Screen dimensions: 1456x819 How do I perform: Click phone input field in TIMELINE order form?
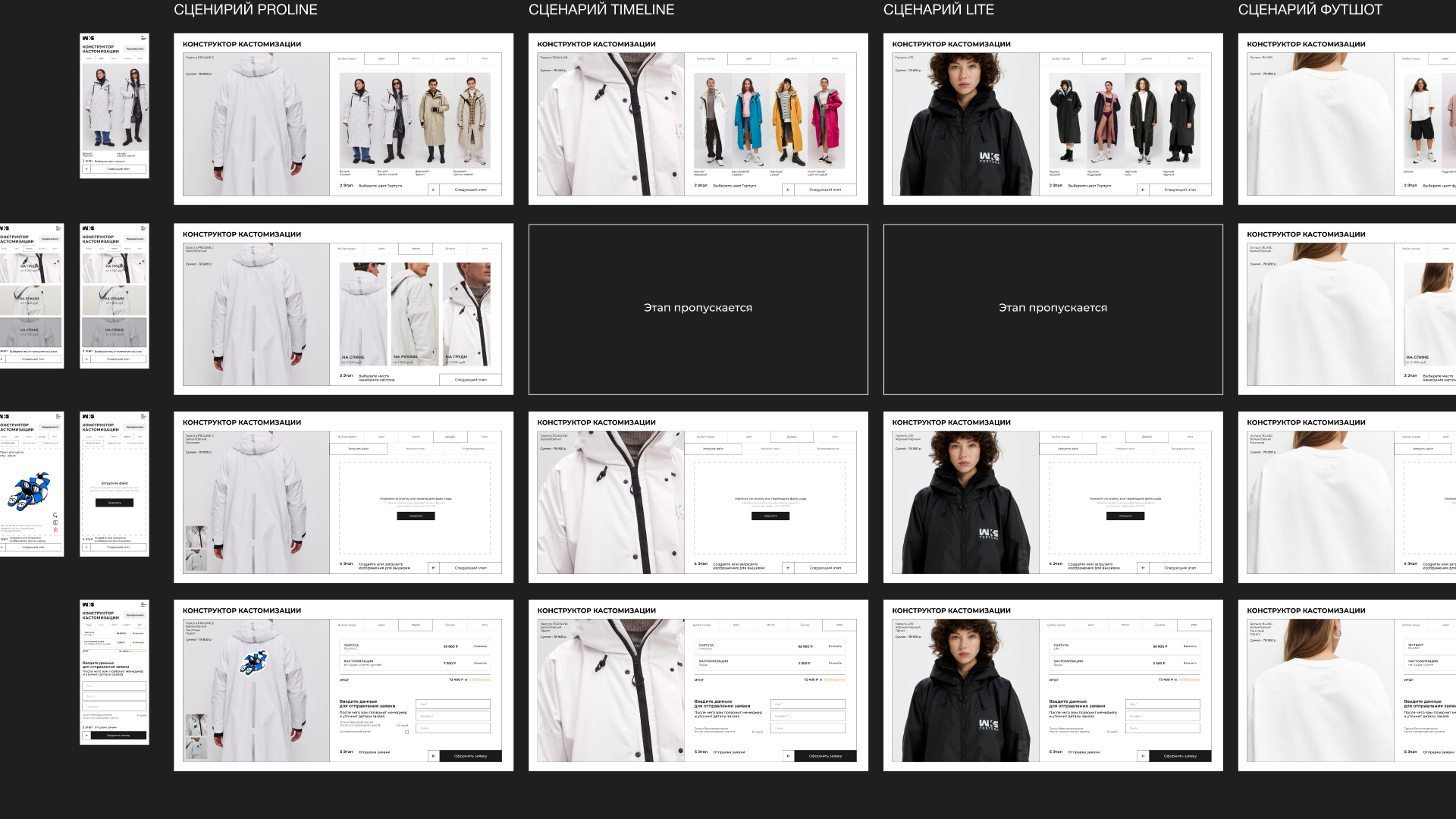tap(808, 716)
